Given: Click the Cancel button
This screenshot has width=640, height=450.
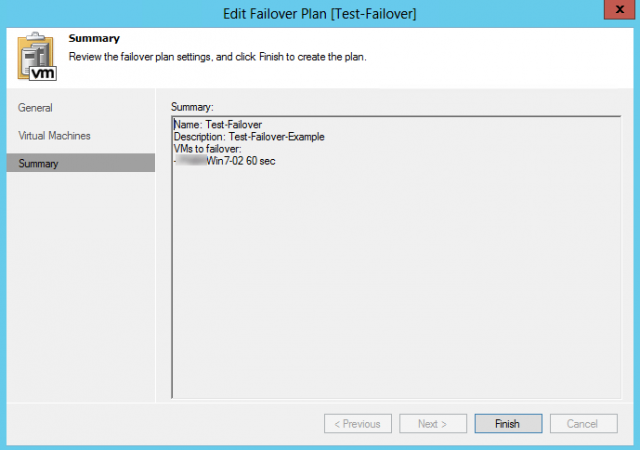Looking at the screenshot, I should (x=583, y=424).
